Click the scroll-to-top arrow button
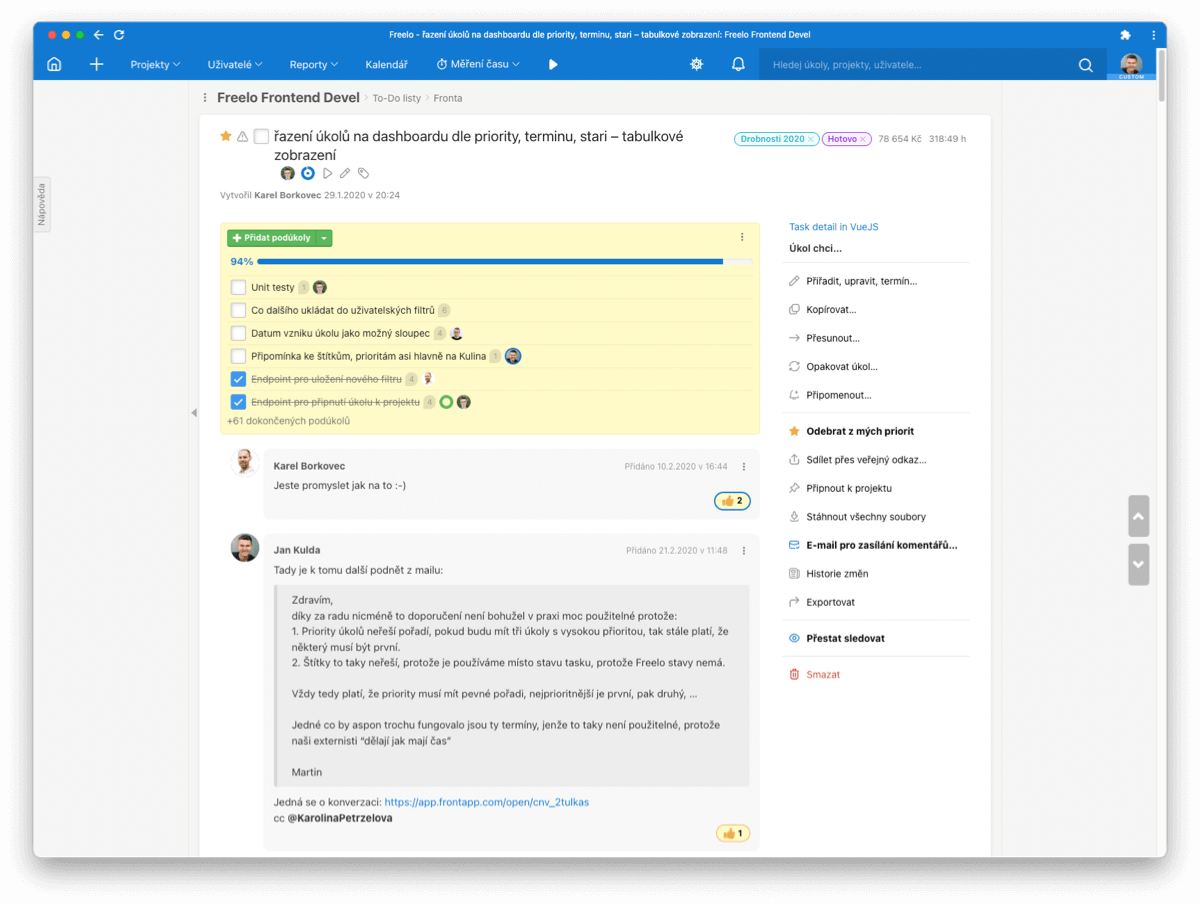Screen dimensions: 1200x905 click(1138, 516)
